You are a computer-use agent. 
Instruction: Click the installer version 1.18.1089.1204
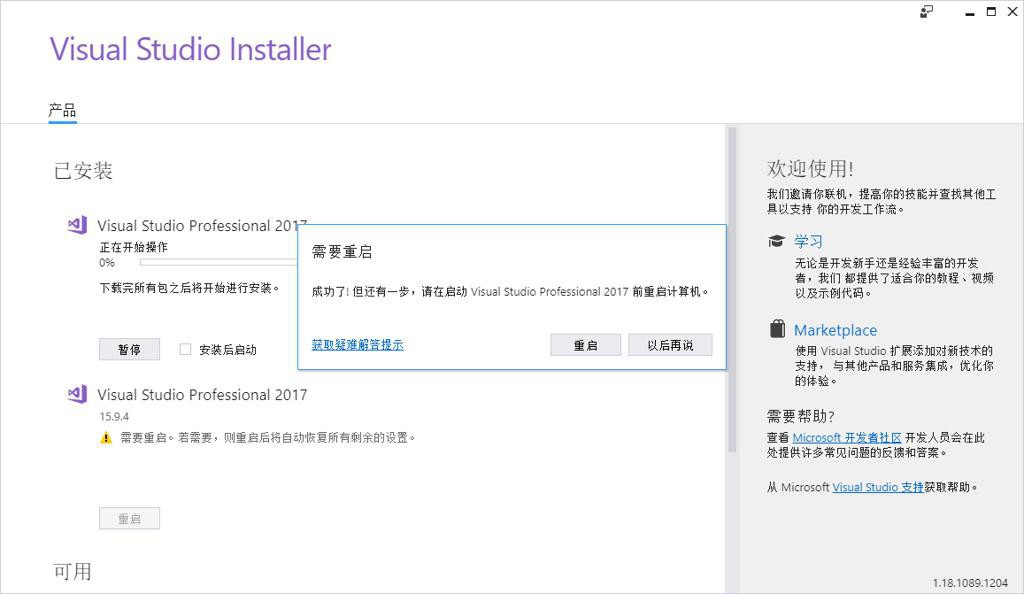pos(970,583)
